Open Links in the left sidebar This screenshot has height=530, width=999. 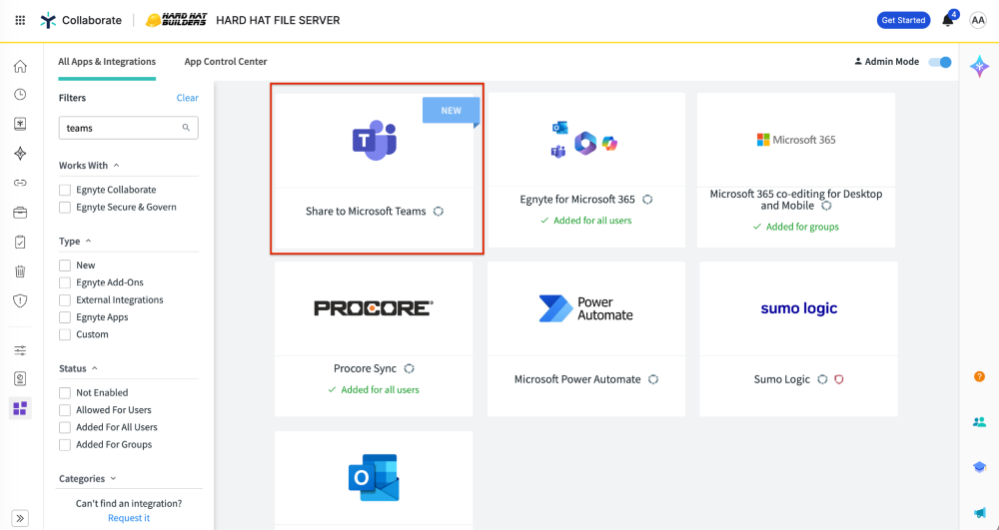click(20, 183)
